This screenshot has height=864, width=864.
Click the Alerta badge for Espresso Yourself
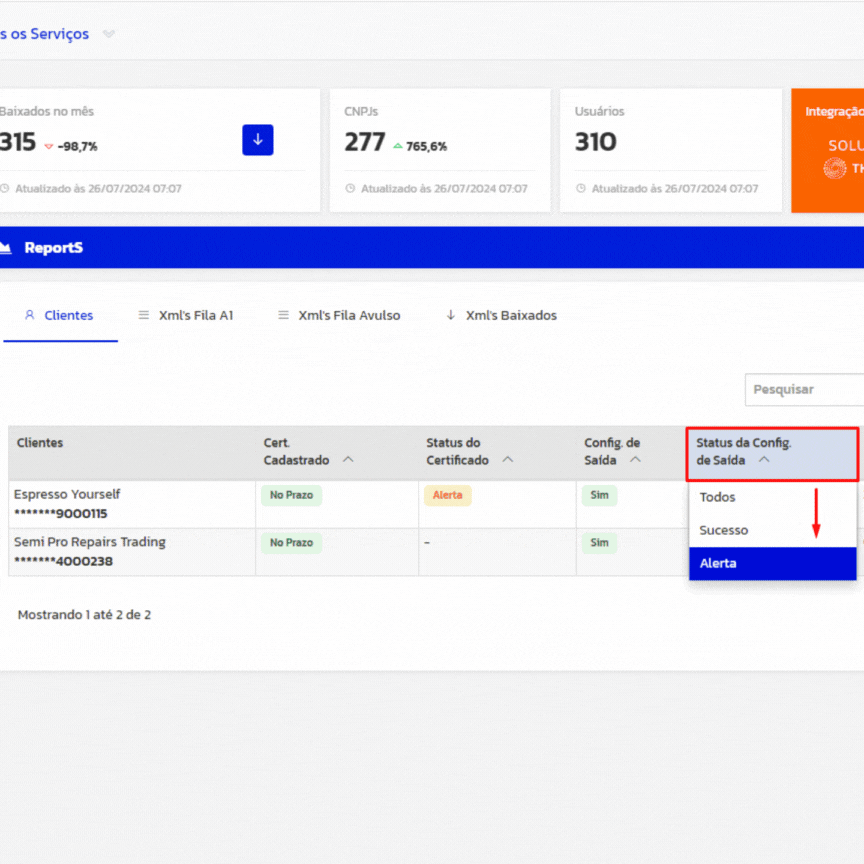(447, 495)
